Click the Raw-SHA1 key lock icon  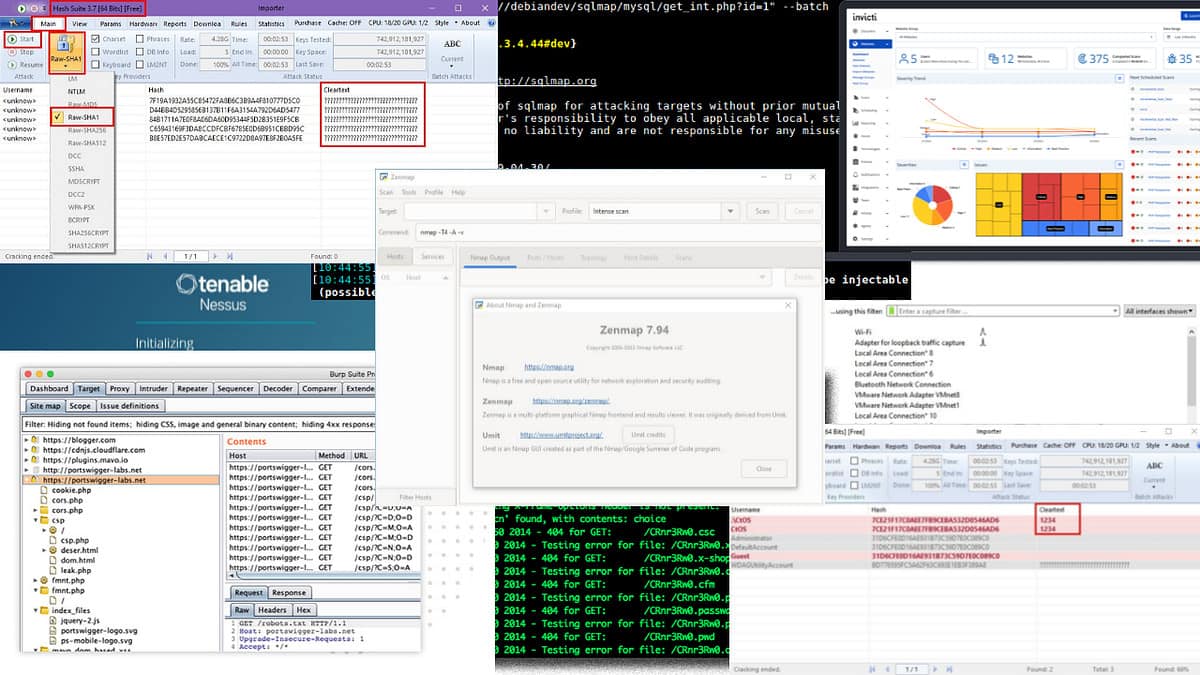(x=64, y=44)
